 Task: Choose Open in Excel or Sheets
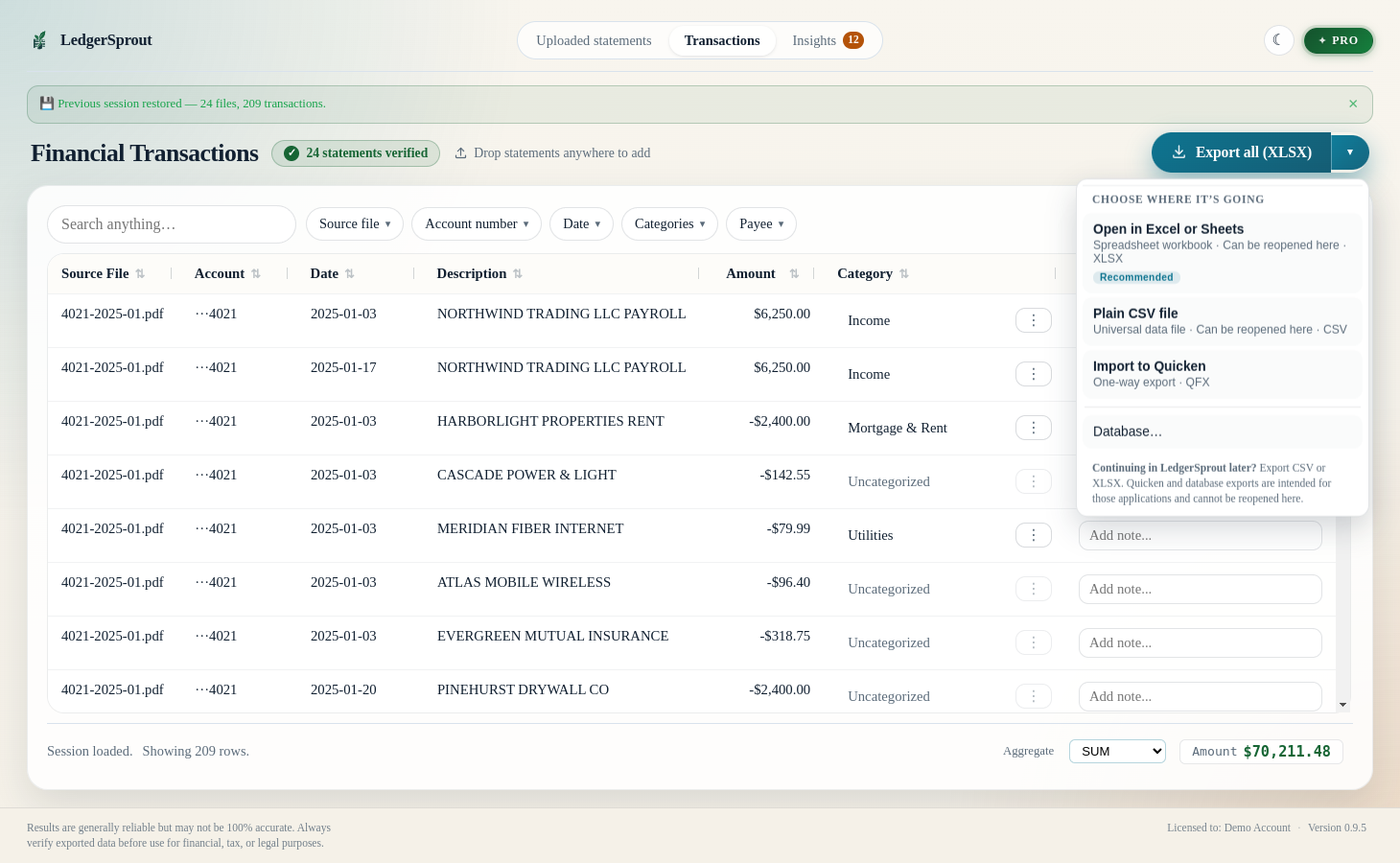pyautogui.click(x=1223, y=253)
